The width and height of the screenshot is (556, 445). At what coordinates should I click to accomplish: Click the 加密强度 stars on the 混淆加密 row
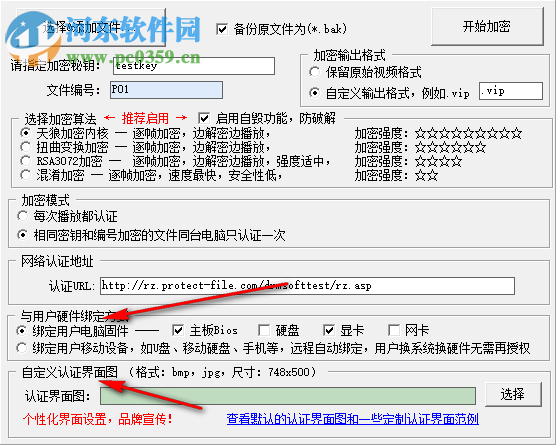pos(427,175)
